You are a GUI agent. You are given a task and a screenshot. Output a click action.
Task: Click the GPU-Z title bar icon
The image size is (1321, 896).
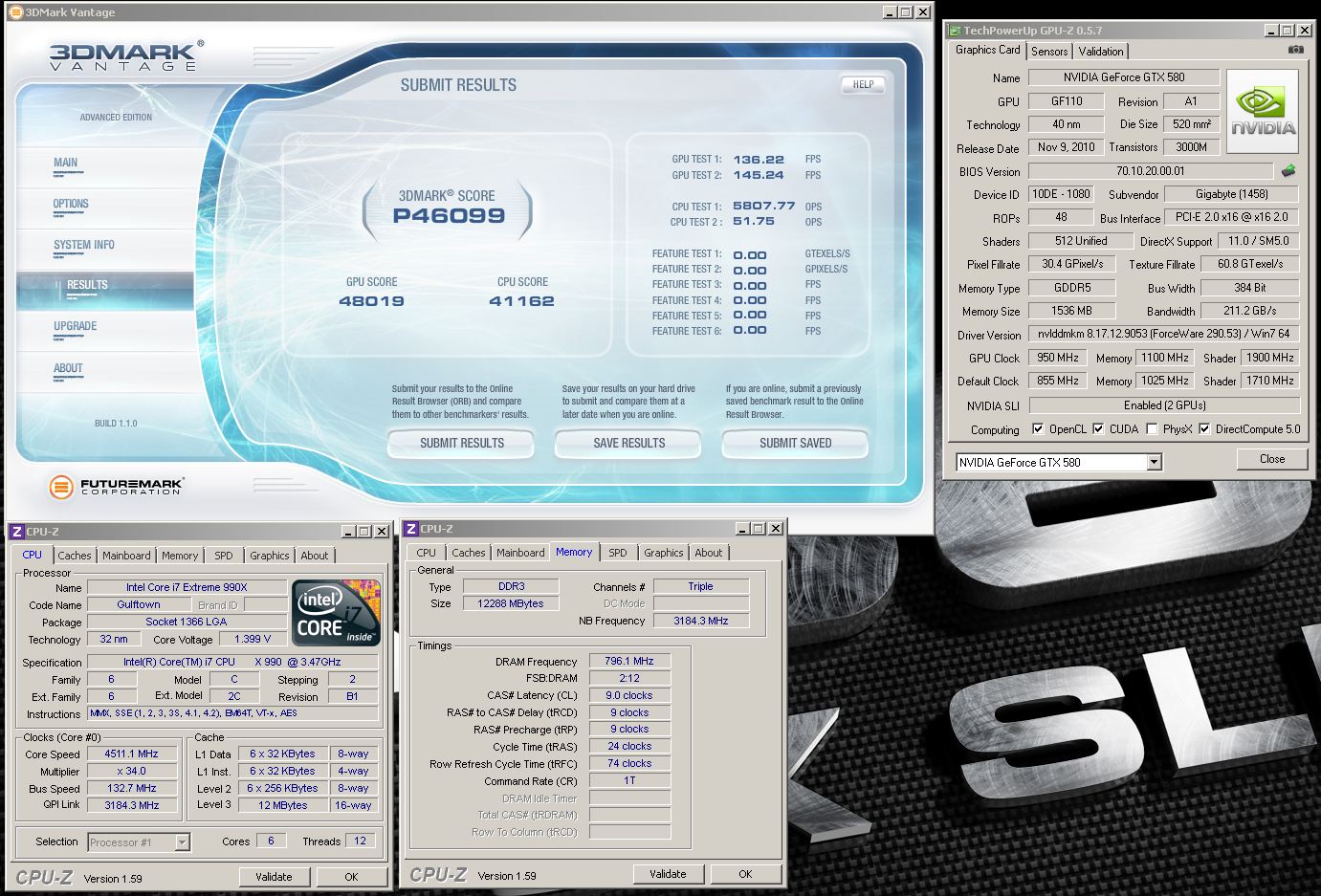[955, 31]
